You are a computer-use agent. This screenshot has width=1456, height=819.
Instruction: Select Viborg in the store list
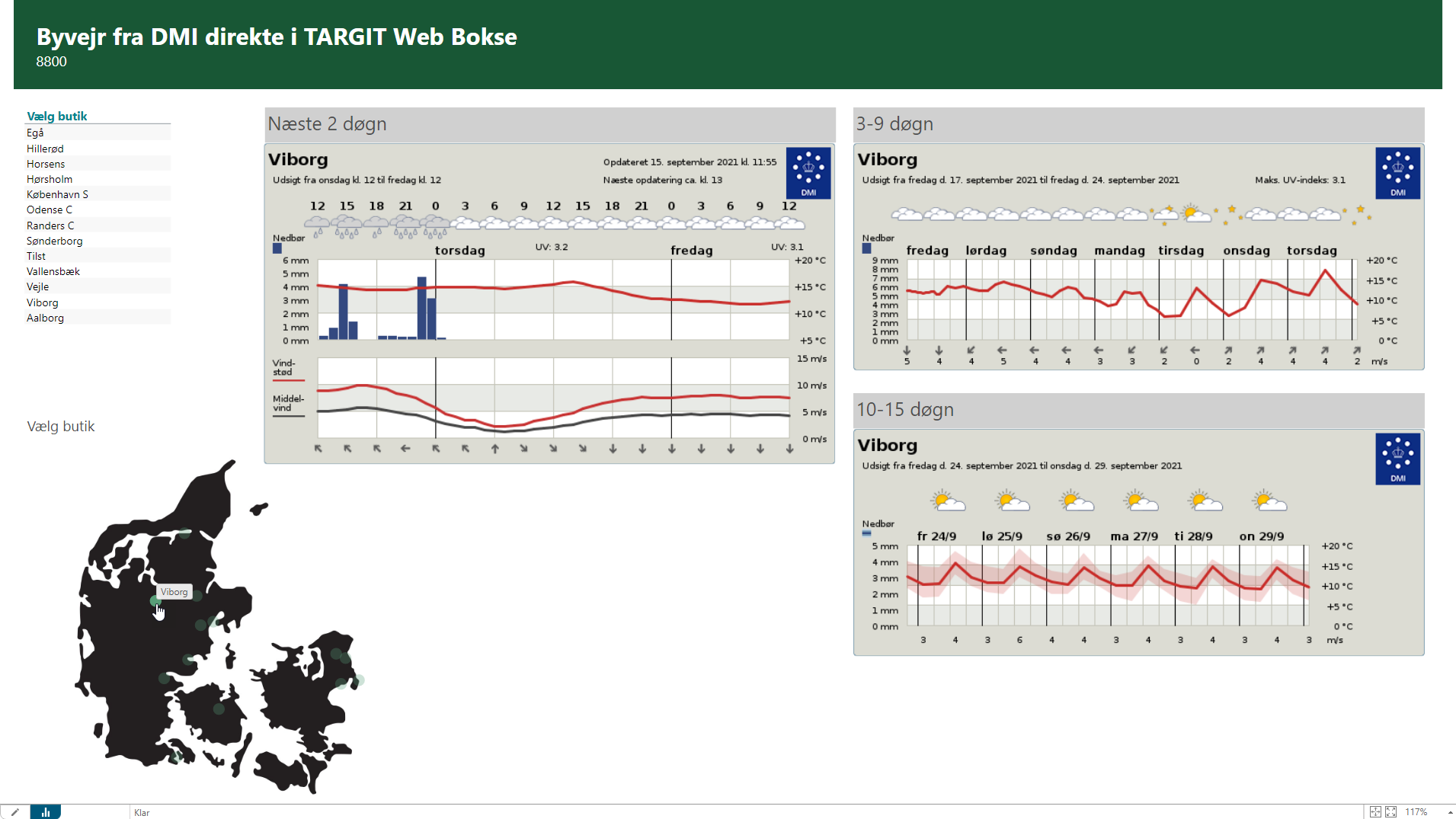(x=42, y=302)
